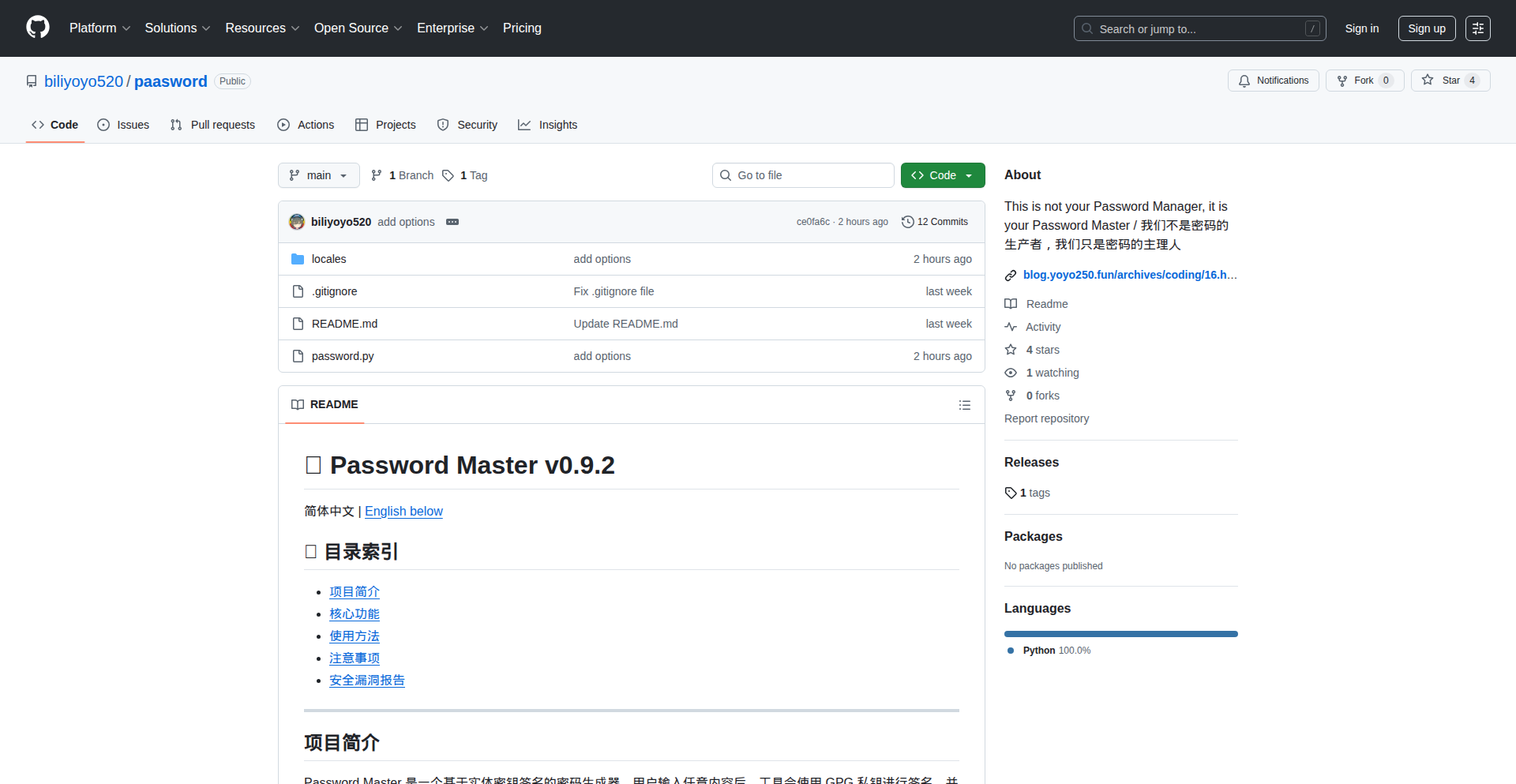Expand the Enterprise menu

452,28
